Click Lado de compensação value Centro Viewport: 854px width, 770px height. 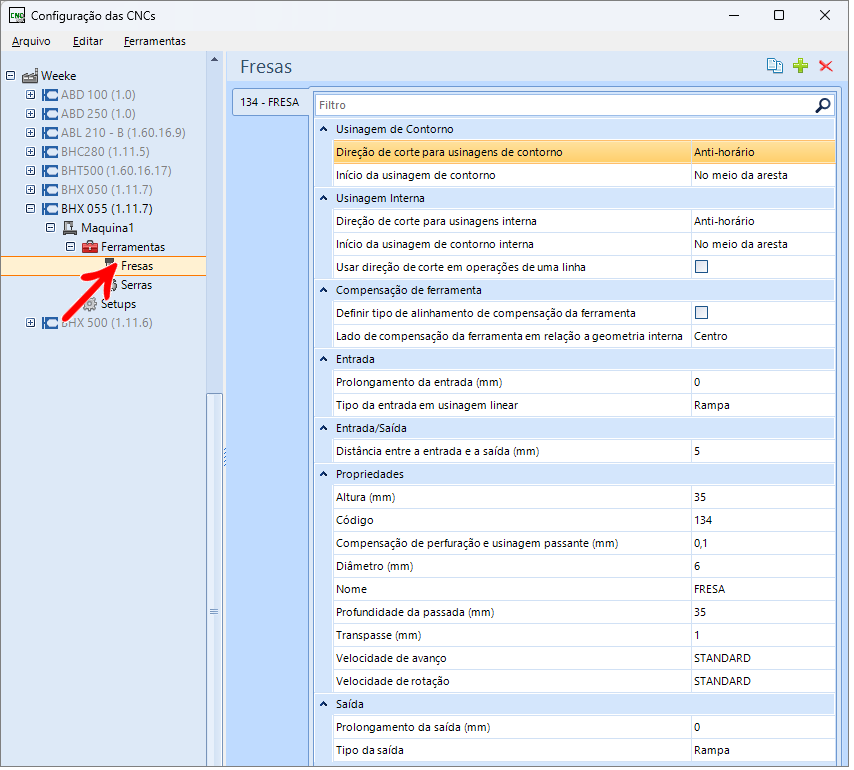[x=762, y=336]
